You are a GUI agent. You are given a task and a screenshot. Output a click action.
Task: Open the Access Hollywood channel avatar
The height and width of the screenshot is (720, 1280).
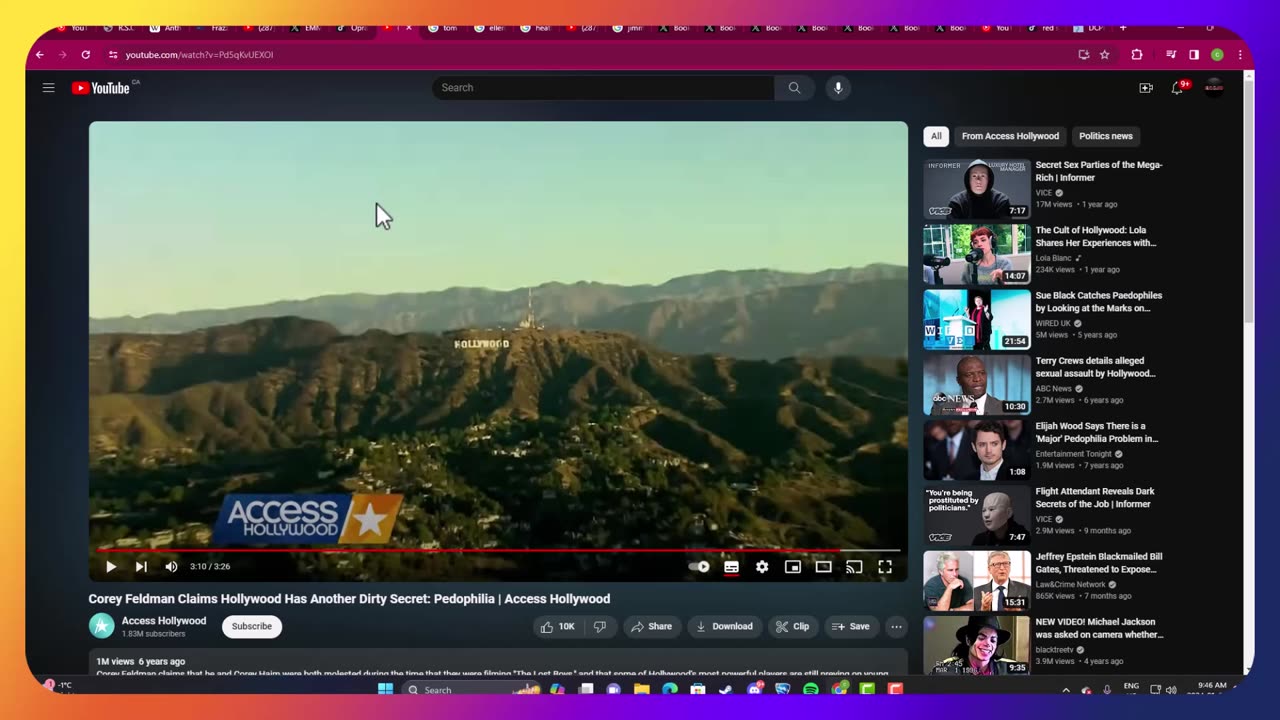(101, 626)
